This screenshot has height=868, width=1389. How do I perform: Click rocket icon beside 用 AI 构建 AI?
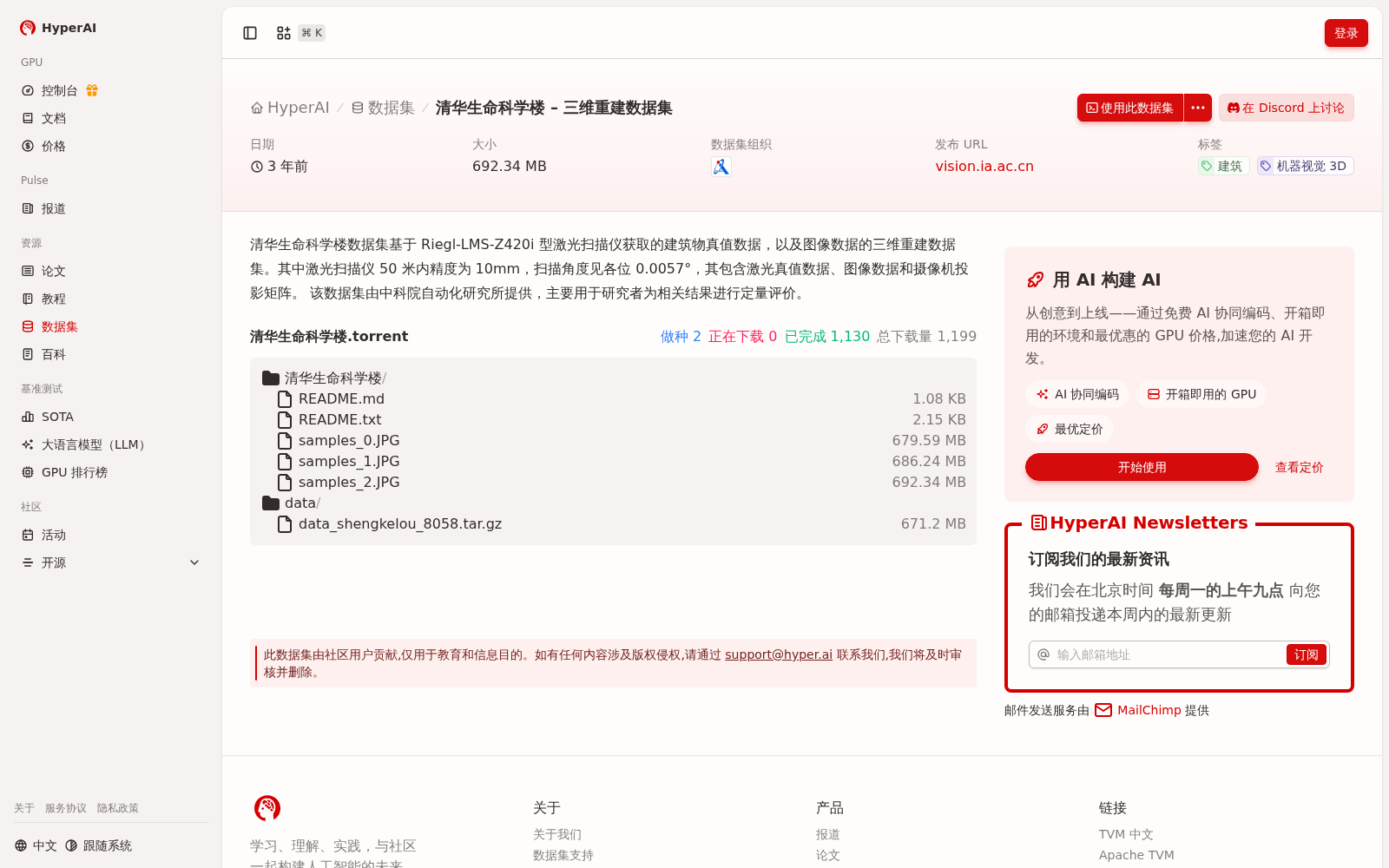(1035, 279)
